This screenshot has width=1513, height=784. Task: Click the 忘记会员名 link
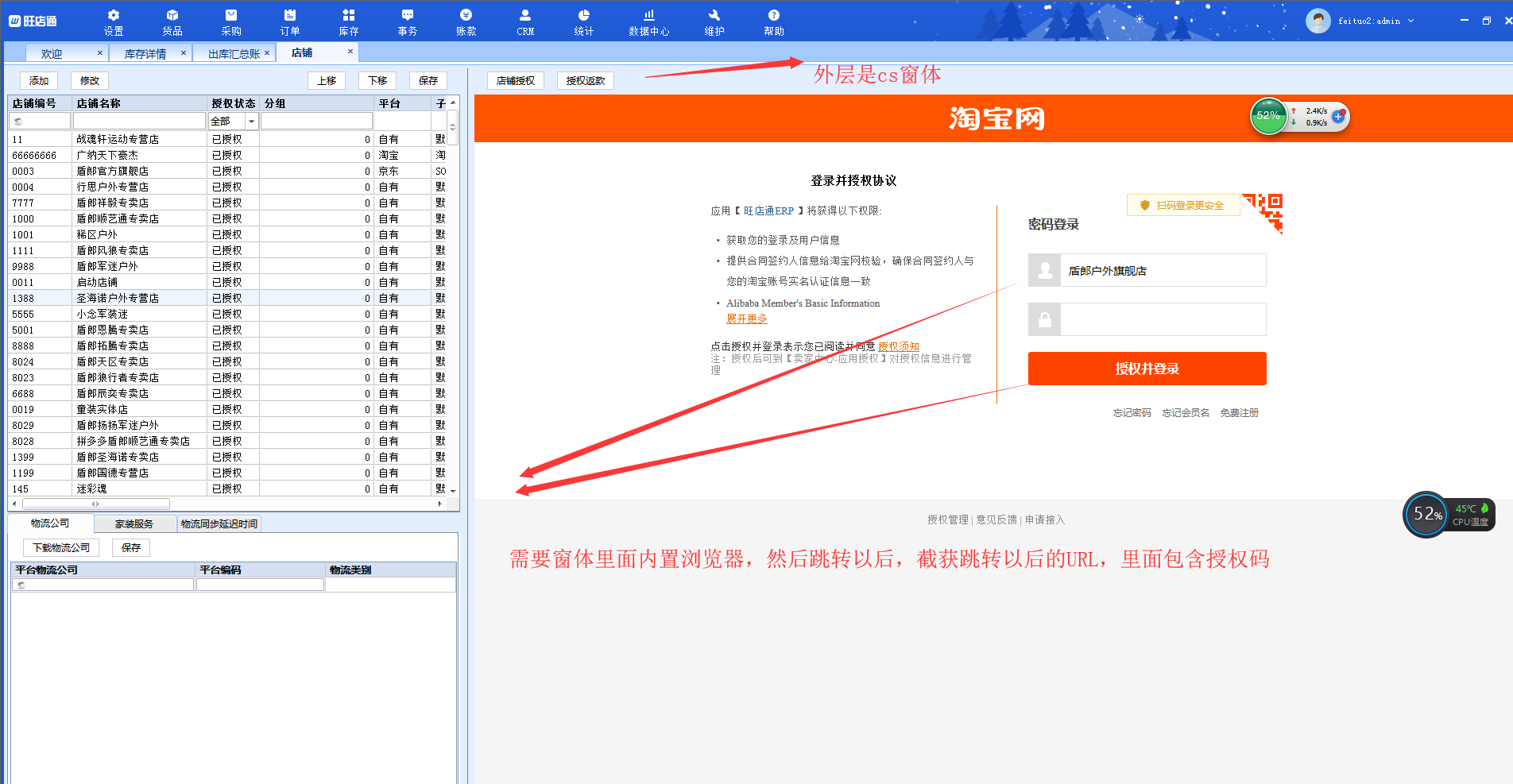pyautogui.click(x=1186, y=412)
